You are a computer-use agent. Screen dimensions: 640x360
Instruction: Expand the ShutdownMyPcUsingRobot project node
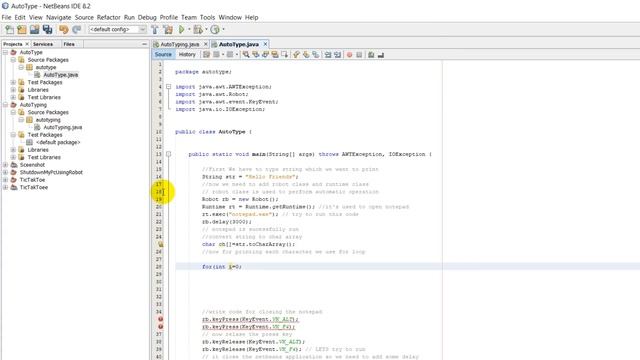pos(5,172)
